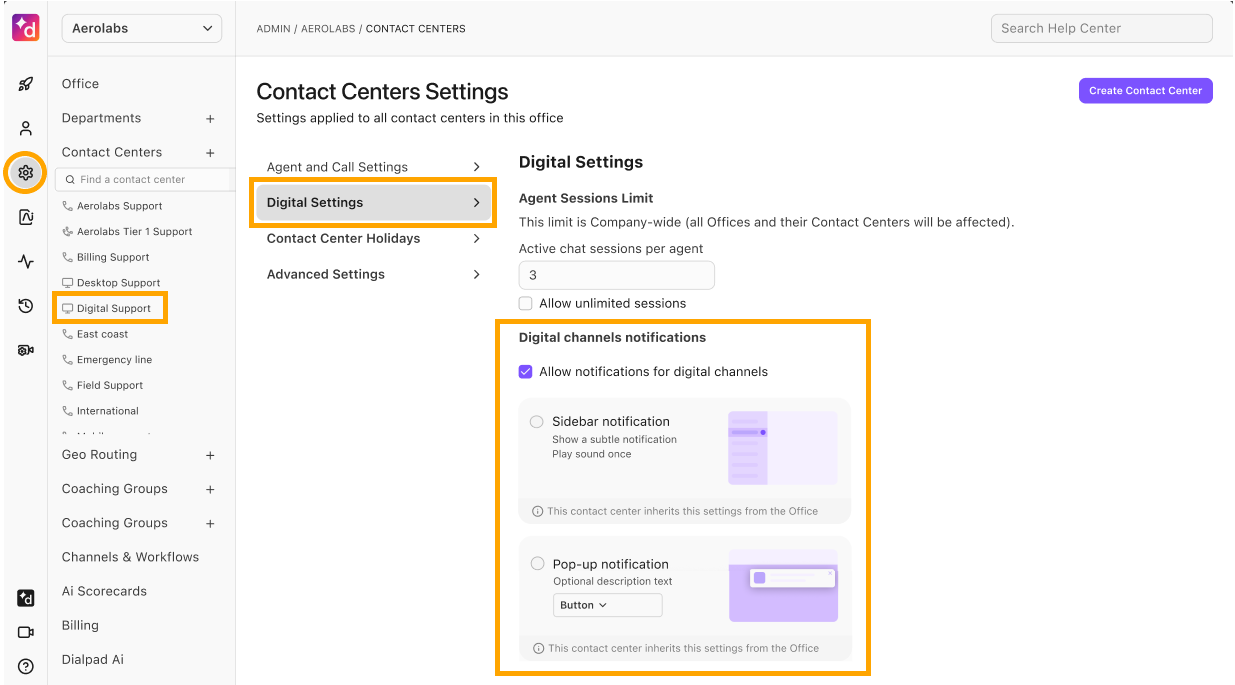Select Pop-up notification radio button
Viewport: 1235px width, 685px height.
(x=538, y=564)
